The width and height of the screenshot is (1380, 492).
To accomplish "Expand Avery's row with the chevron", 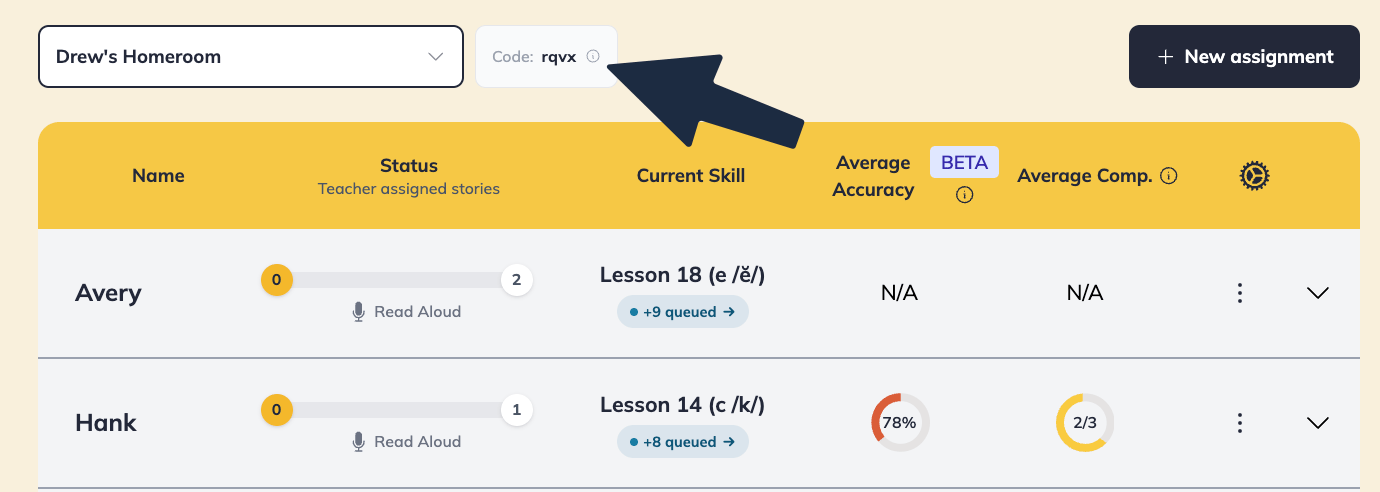I will [1318, 293].
